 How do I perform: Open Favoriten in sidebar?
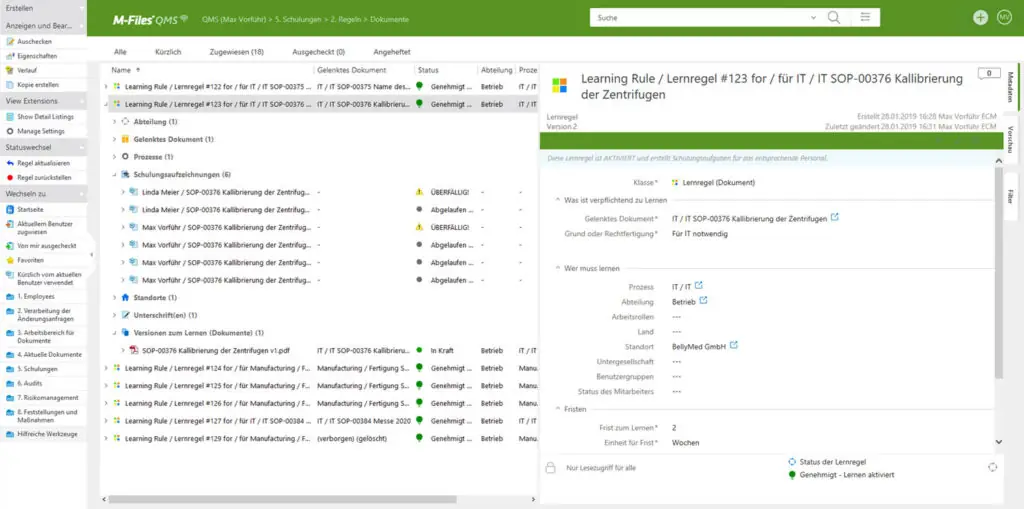click(x=31, y=260)
